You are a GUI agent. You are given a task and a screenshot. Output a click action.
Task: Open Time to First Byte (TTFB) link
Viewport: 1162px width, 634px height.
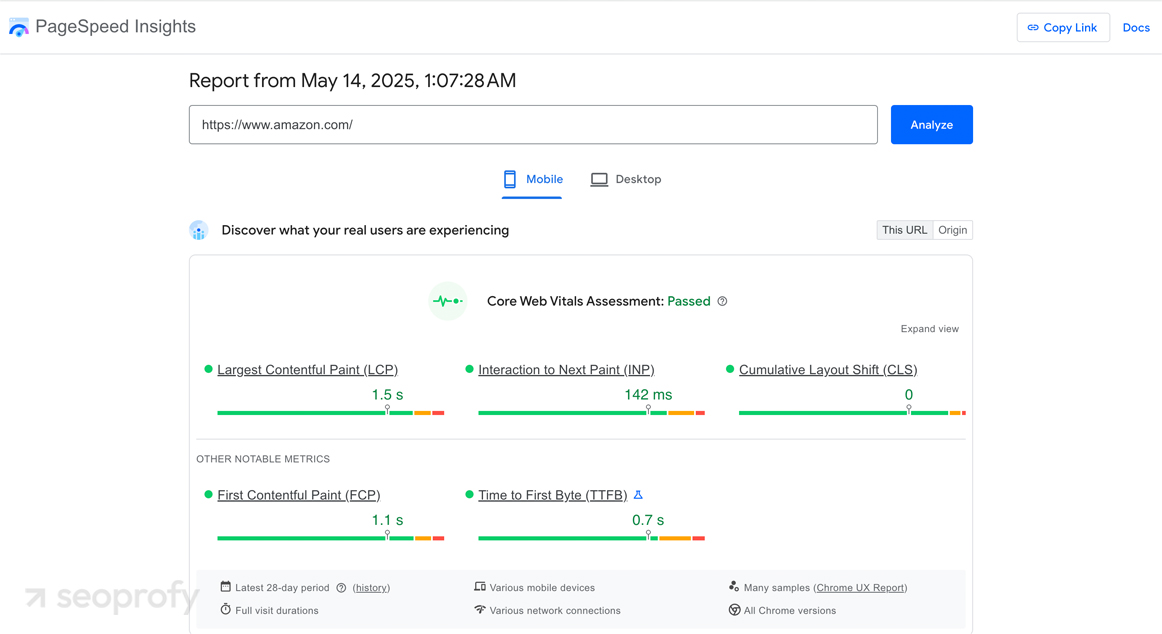(x=552, y=495)
